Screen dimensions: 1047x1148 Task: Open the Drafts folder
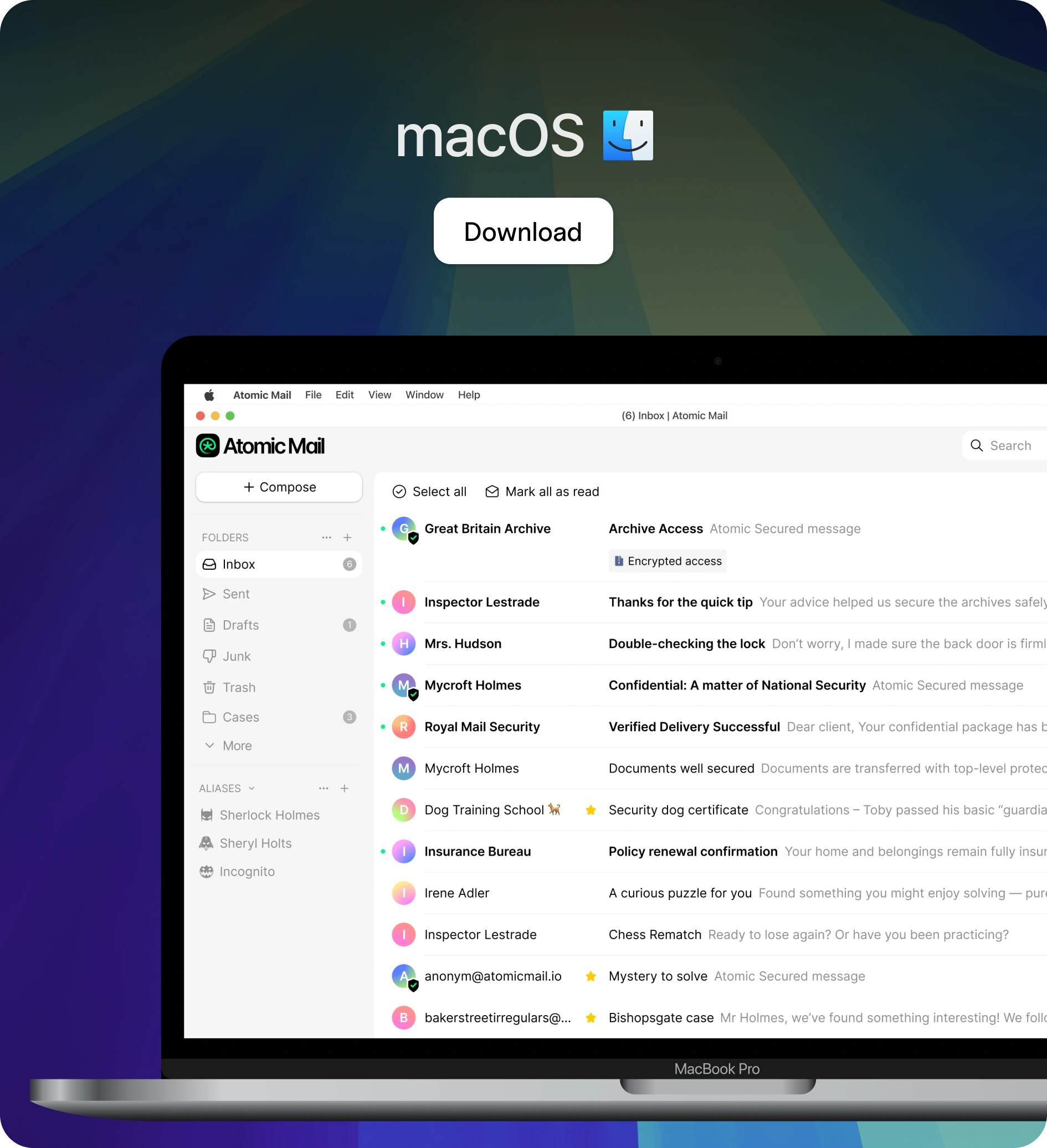(x=279, y=625)
